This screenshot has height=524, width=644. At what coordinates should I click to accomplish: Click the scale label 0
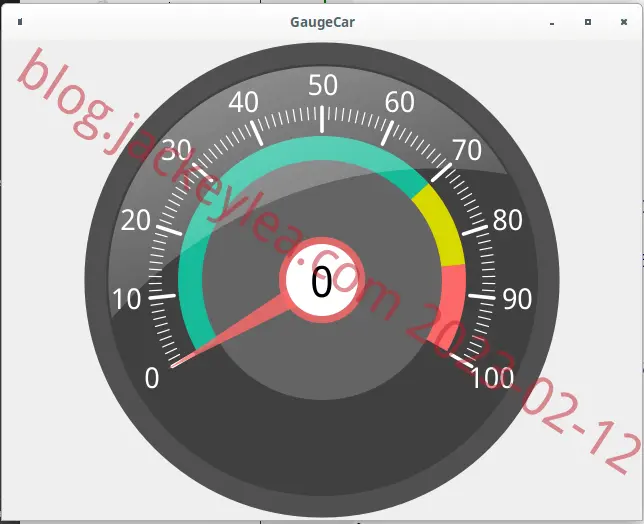point(152,378)
